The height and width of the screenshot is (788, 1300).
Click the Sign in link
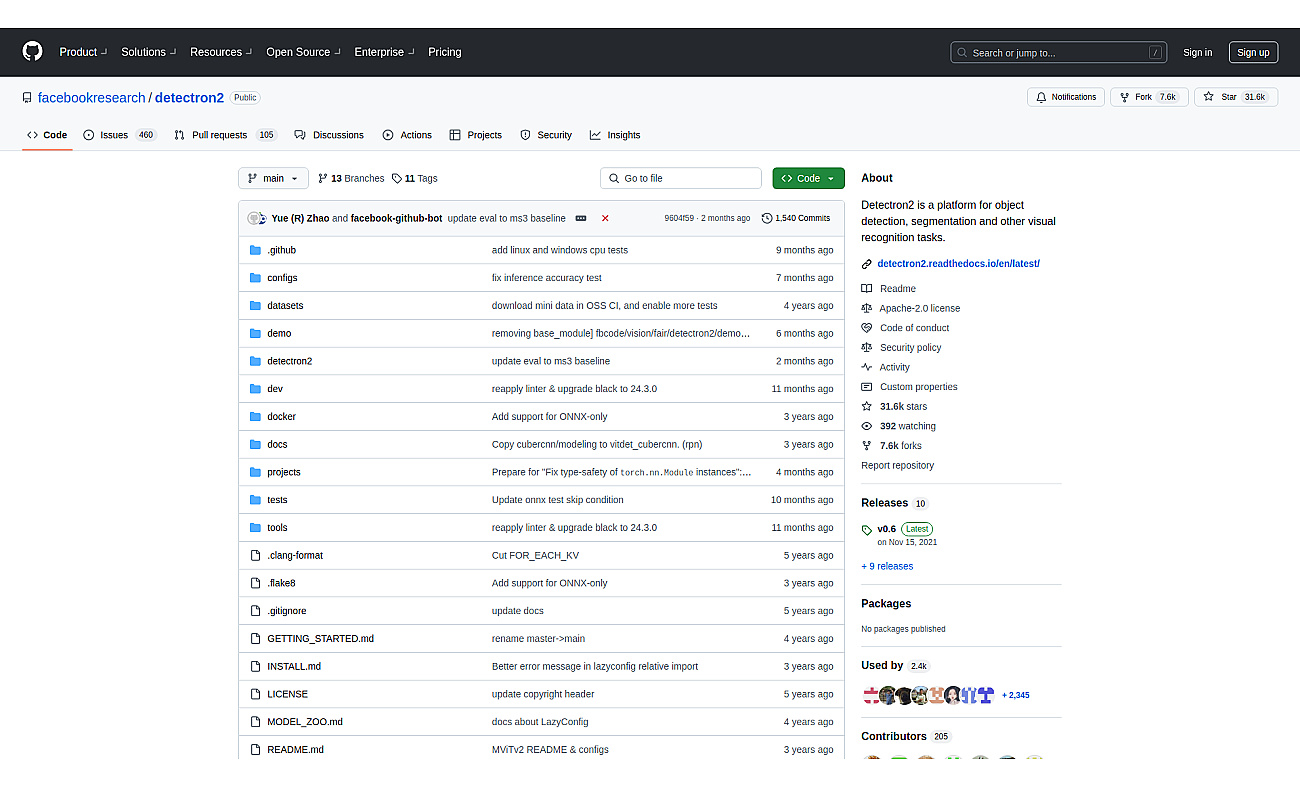pos(1197,53)
